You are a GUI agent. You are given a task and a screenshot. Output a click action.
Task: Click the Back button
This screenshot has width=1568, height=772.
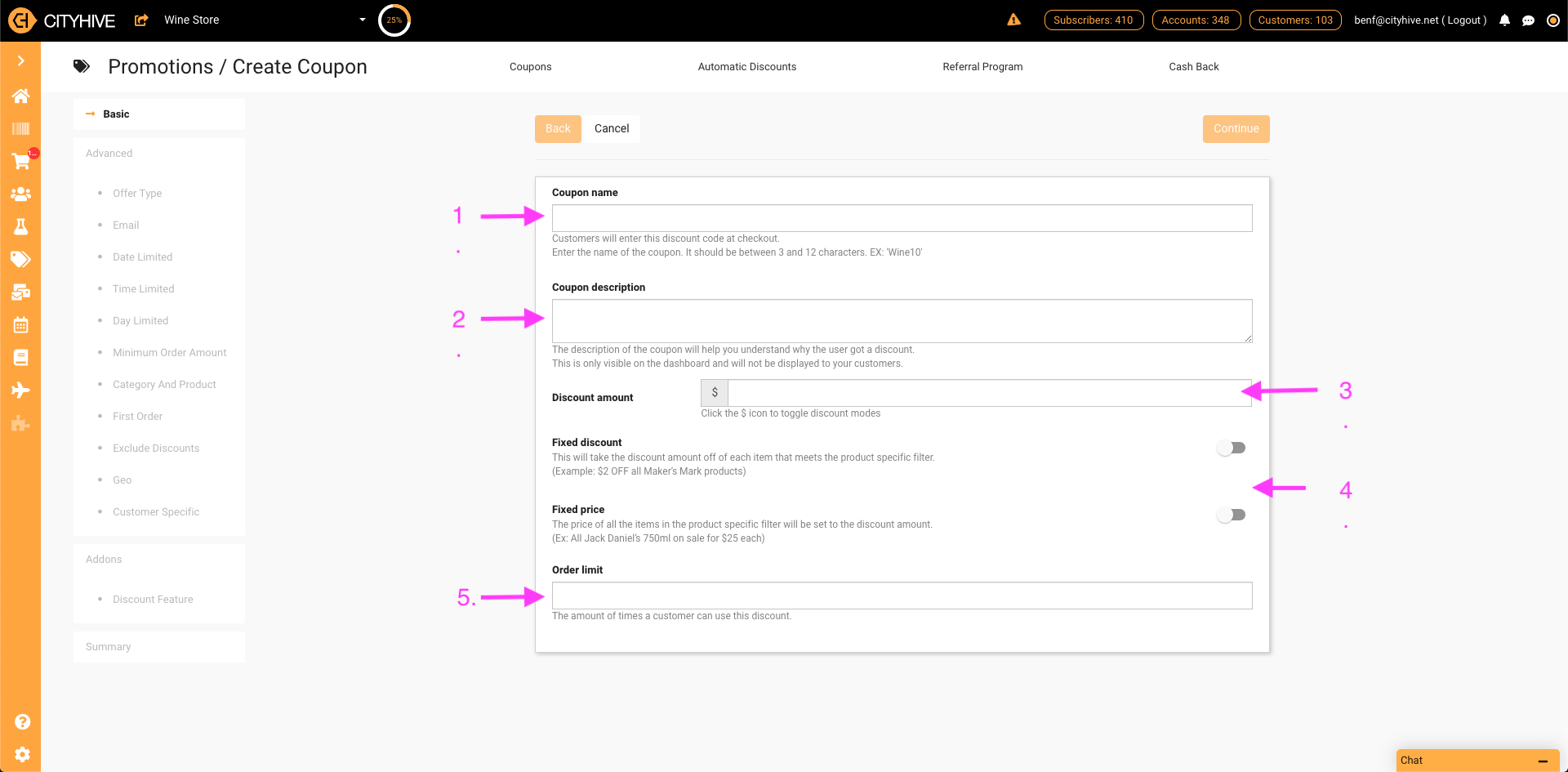tap(558, 129)
